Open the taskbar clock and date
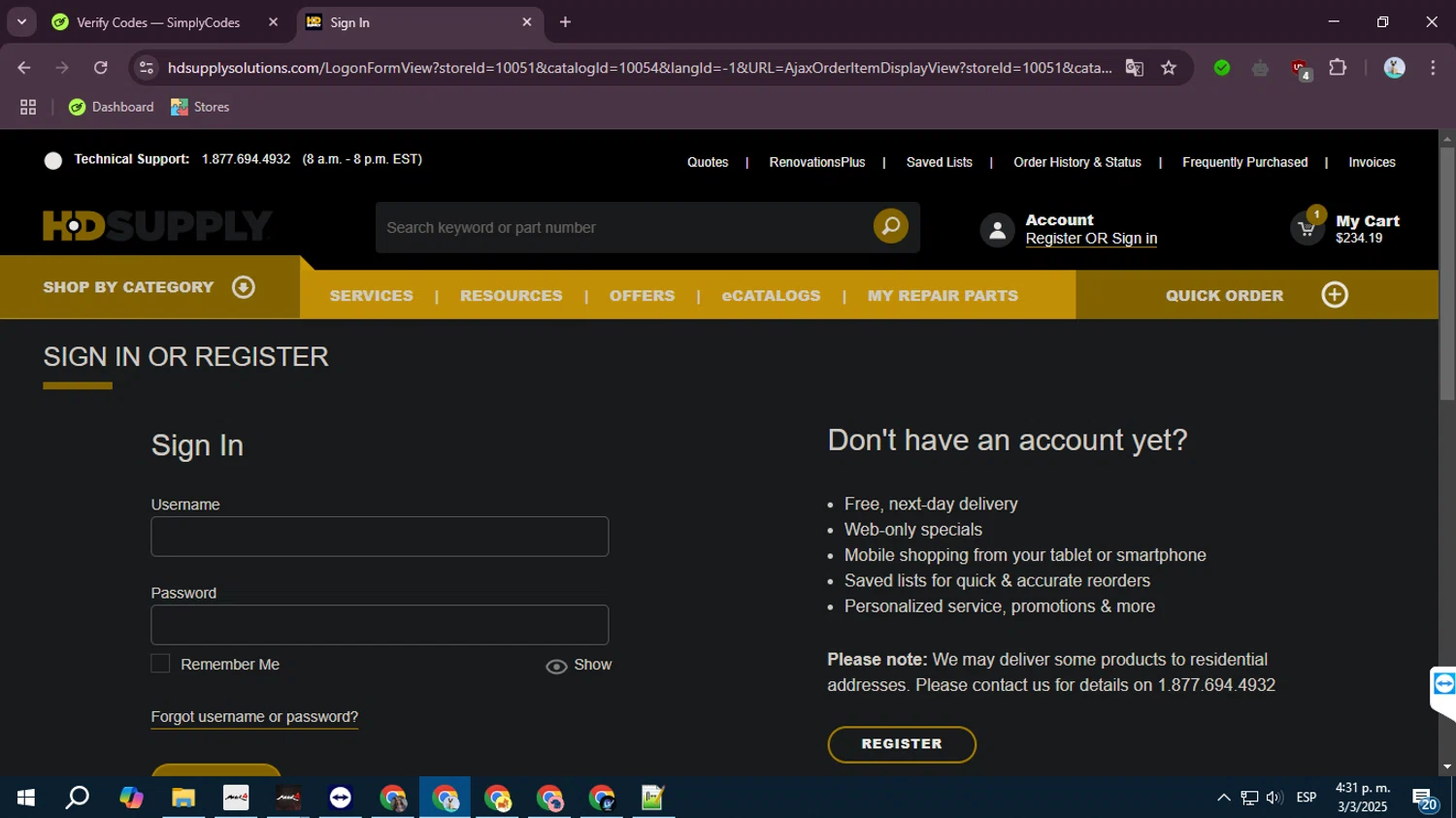1456x818 pixels. (1362, 798)
